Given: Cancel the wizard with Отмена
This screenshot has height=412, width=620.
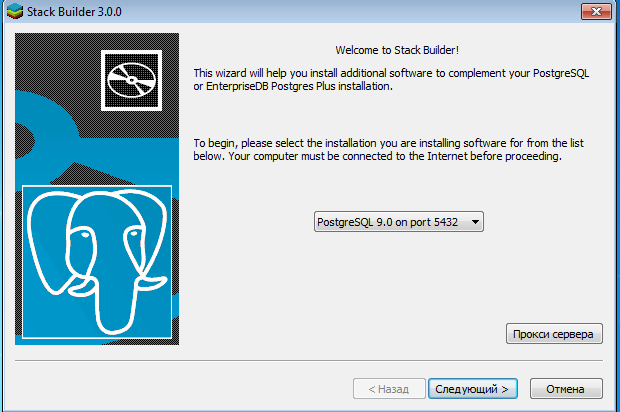Looking at the screenshot, I should pos(566,389).
